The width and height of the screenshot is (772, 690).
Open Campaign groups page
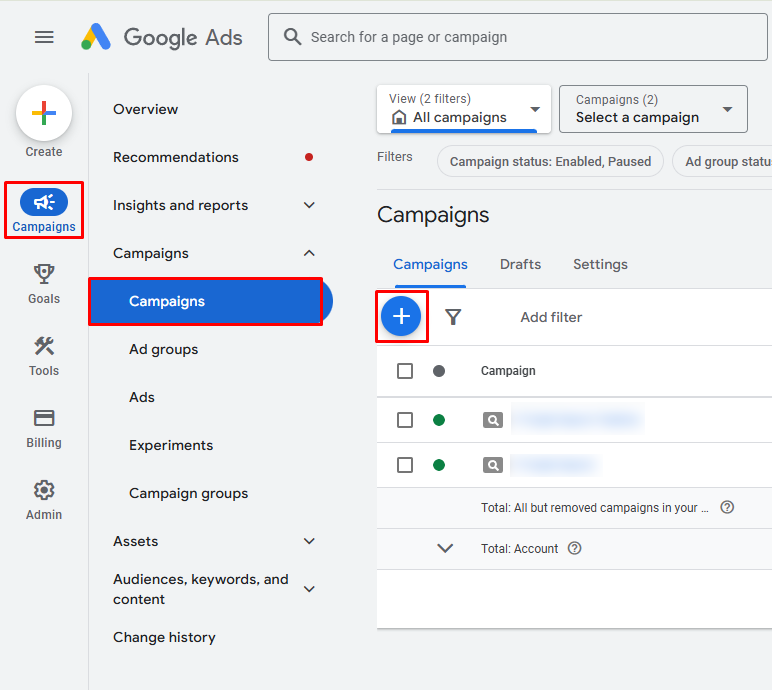tap(189, 493)
